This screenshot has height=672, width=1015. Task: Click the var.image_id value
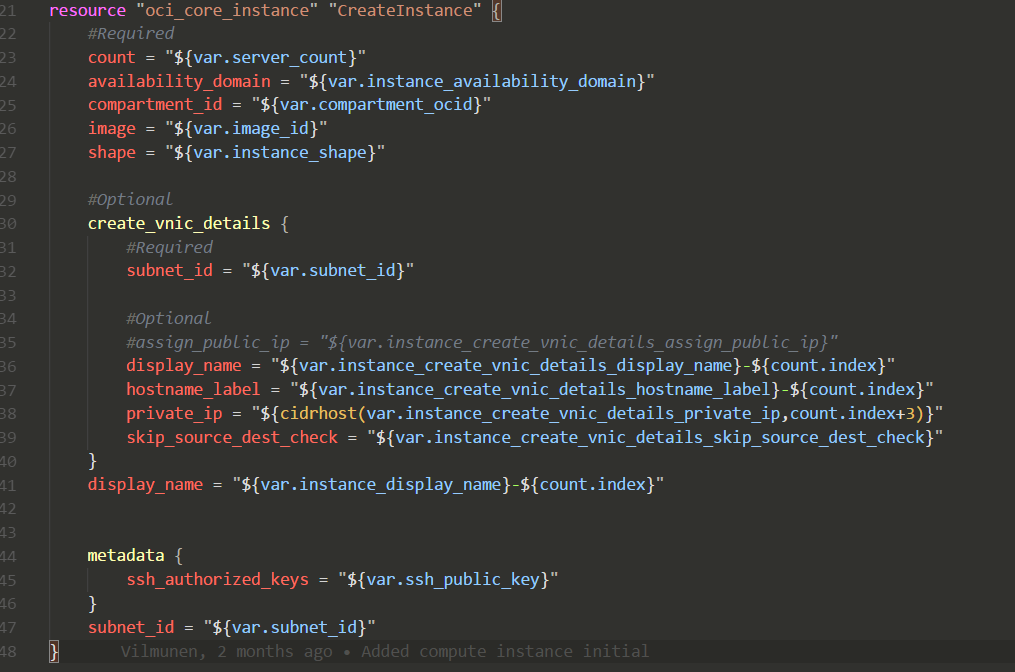pyautogui.click(x=251, y=128)
